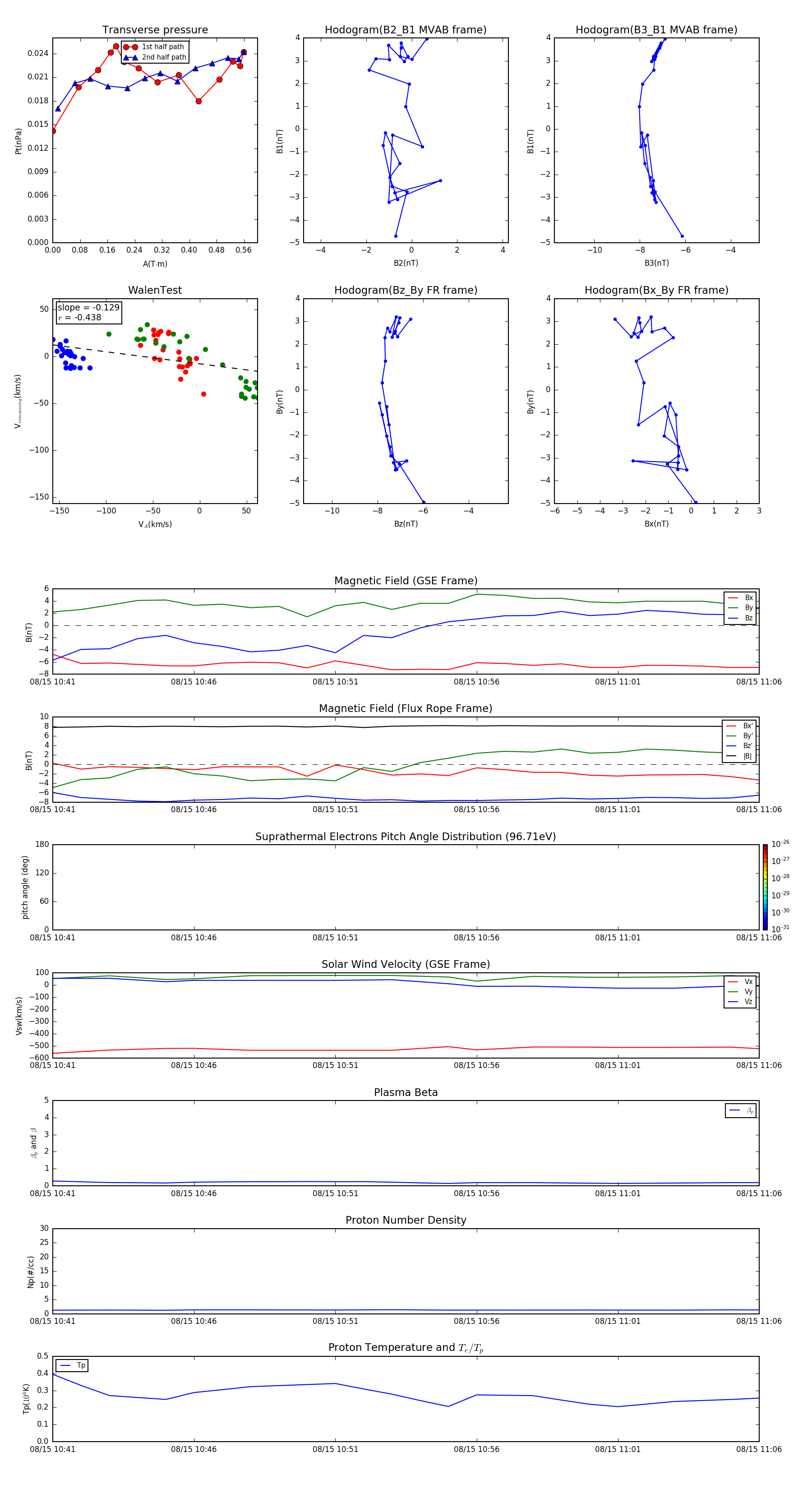Click the 'slope = -0.129' annotation
This screenshot has width=812, height=1489.
88,308
